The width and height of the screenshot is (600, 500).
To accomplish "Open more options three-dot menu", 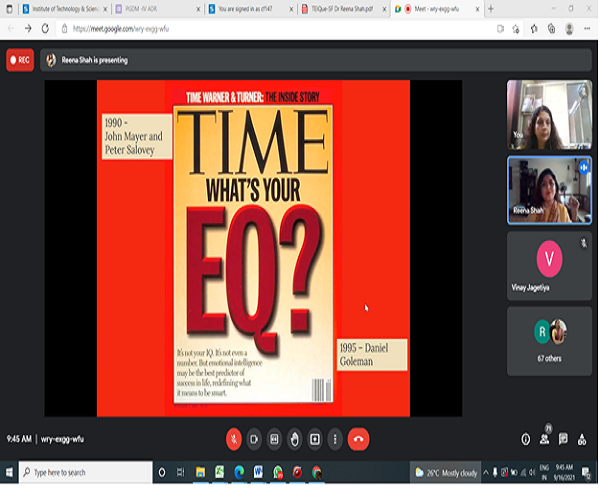I will tap(335, 439).
